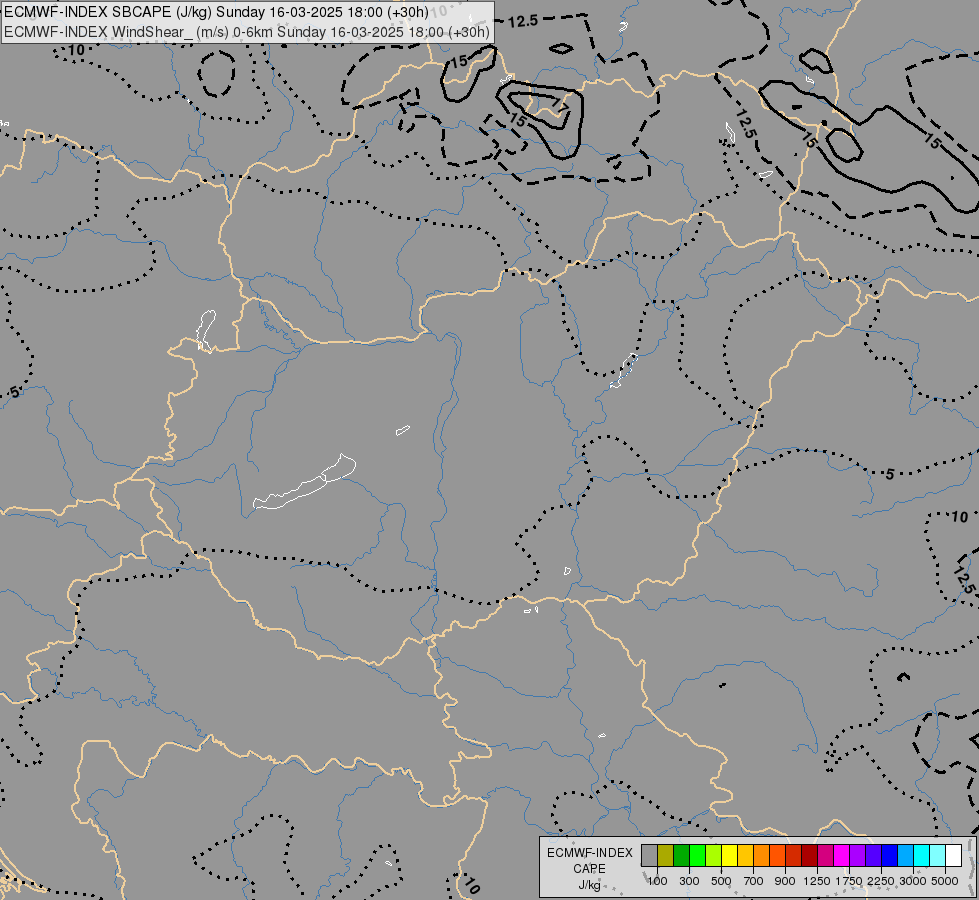Click the white swatch closing the CAPE scale
The image size is (979, 900).
point(953,855)
